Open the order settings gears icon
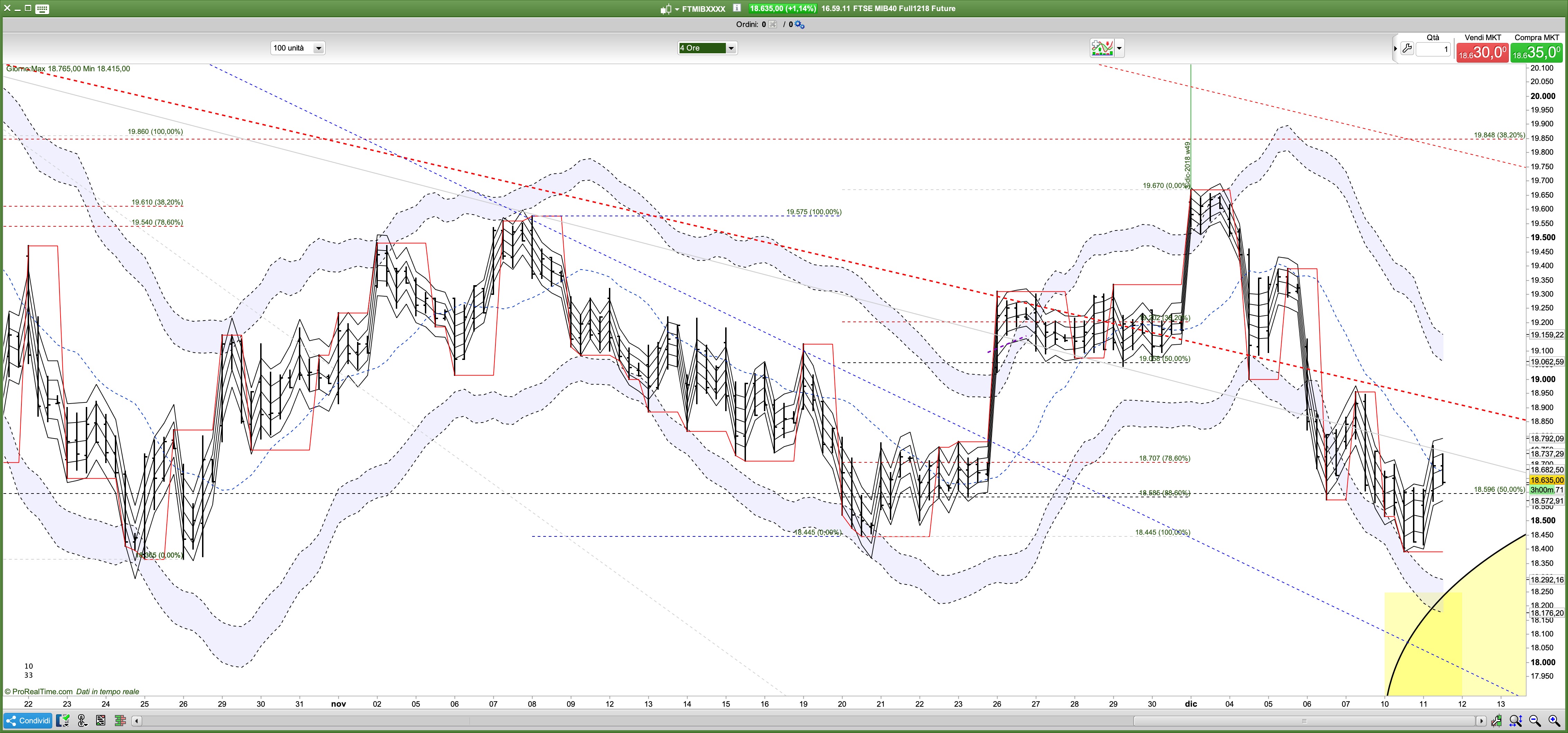 click(x=800, y=24)
